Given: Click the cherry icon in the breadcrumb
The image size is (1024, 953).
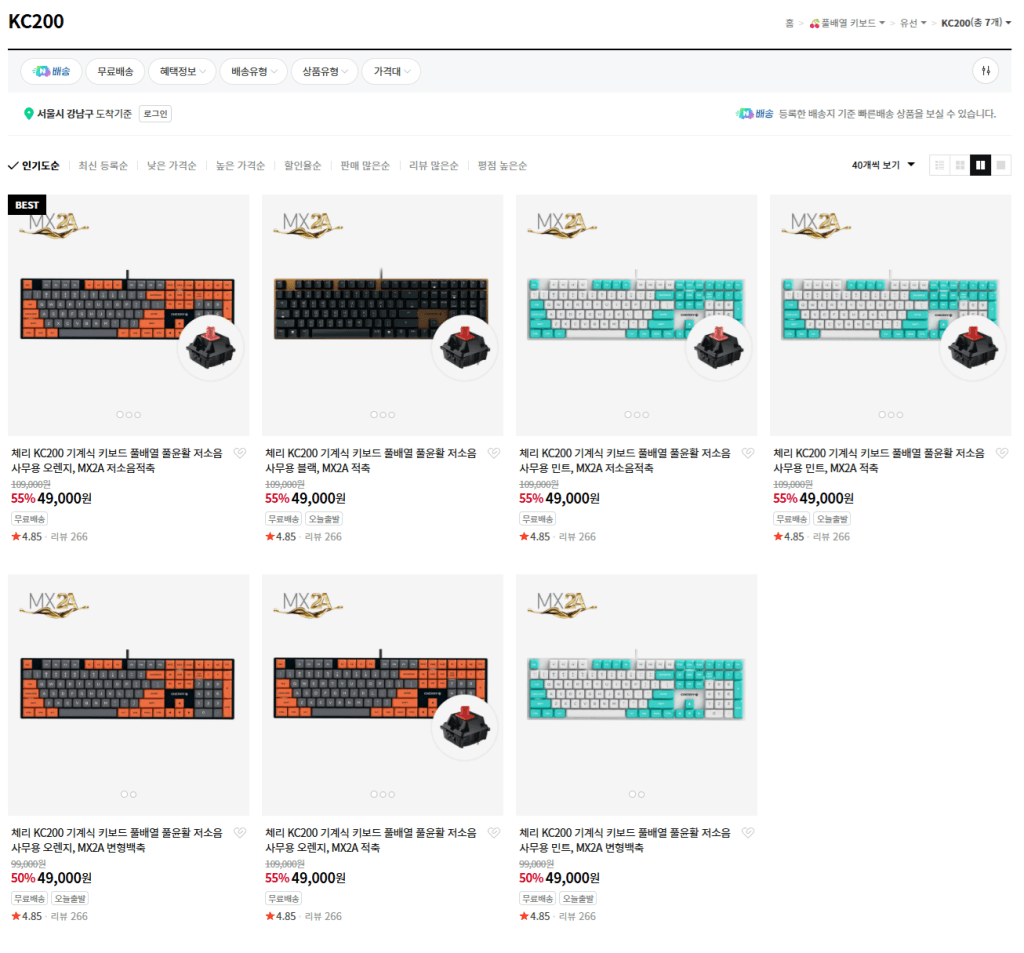Looking at the screenshot, I should pyautogui.click(x=814, y=23).
